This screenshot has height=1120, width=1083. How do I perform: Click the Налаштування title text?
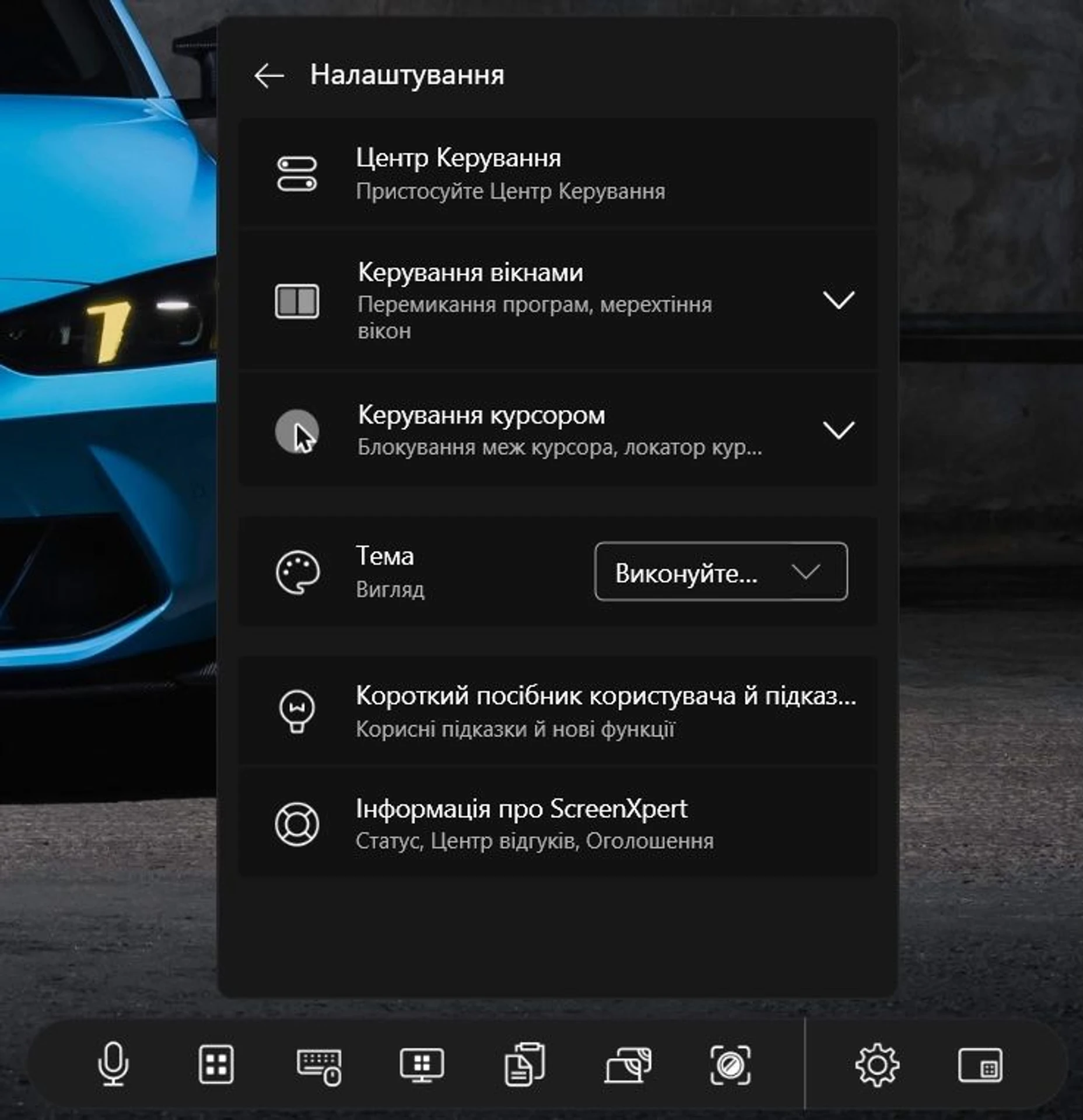(x=407, y=75)
